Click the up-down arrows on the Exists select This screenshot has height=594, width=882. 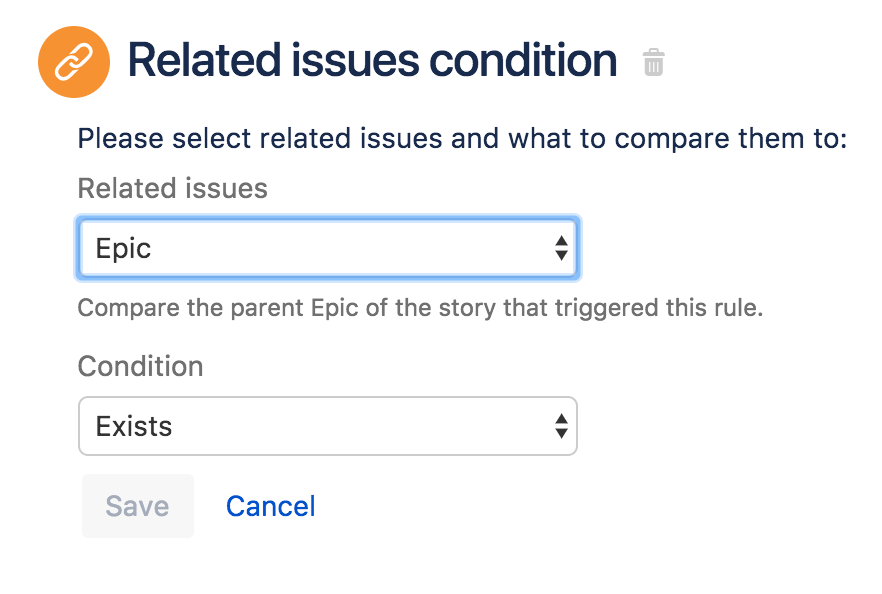click(561, 426)
